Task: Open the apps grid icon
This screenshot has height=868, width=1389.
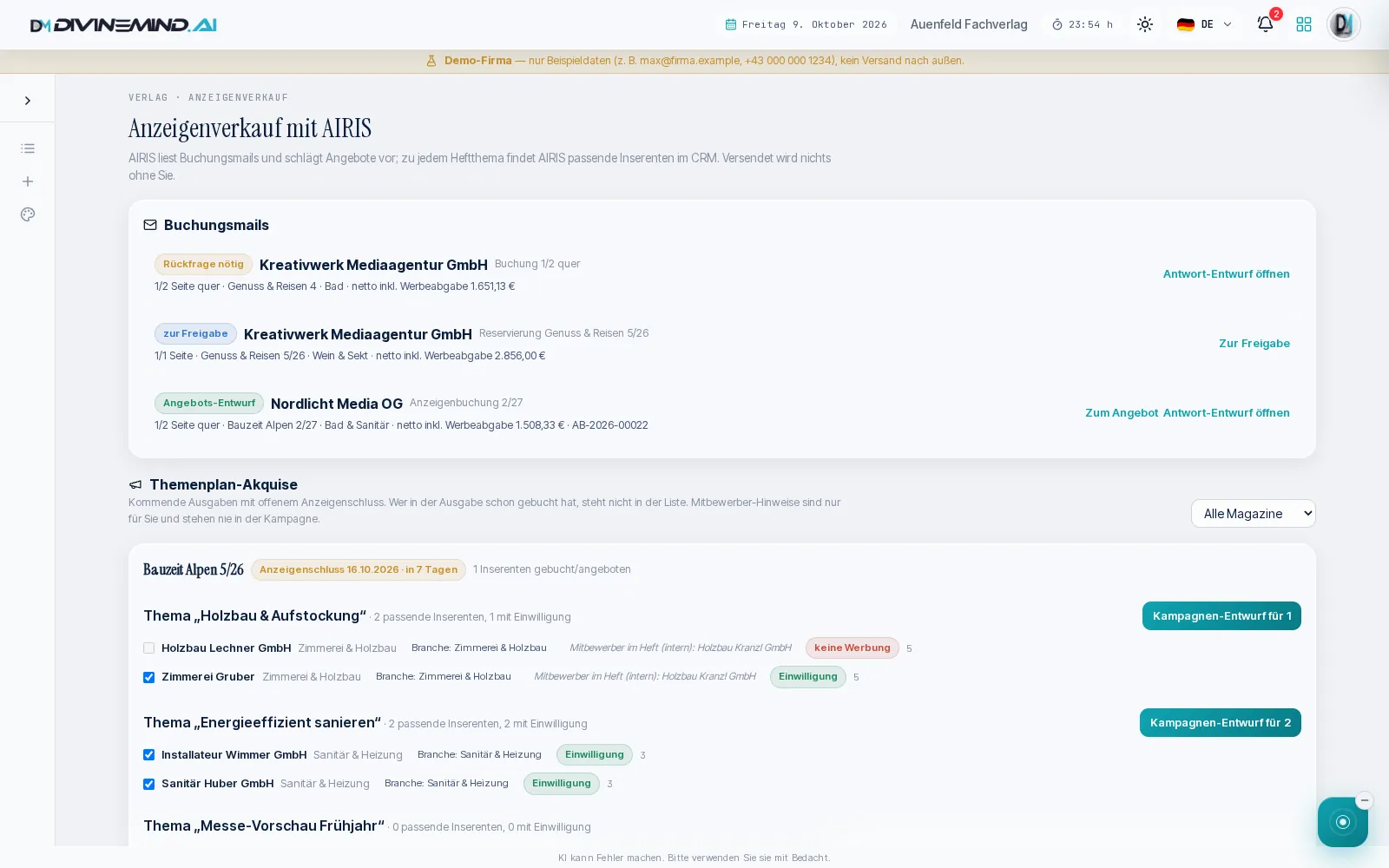Action: click(x=1304, y=24)
